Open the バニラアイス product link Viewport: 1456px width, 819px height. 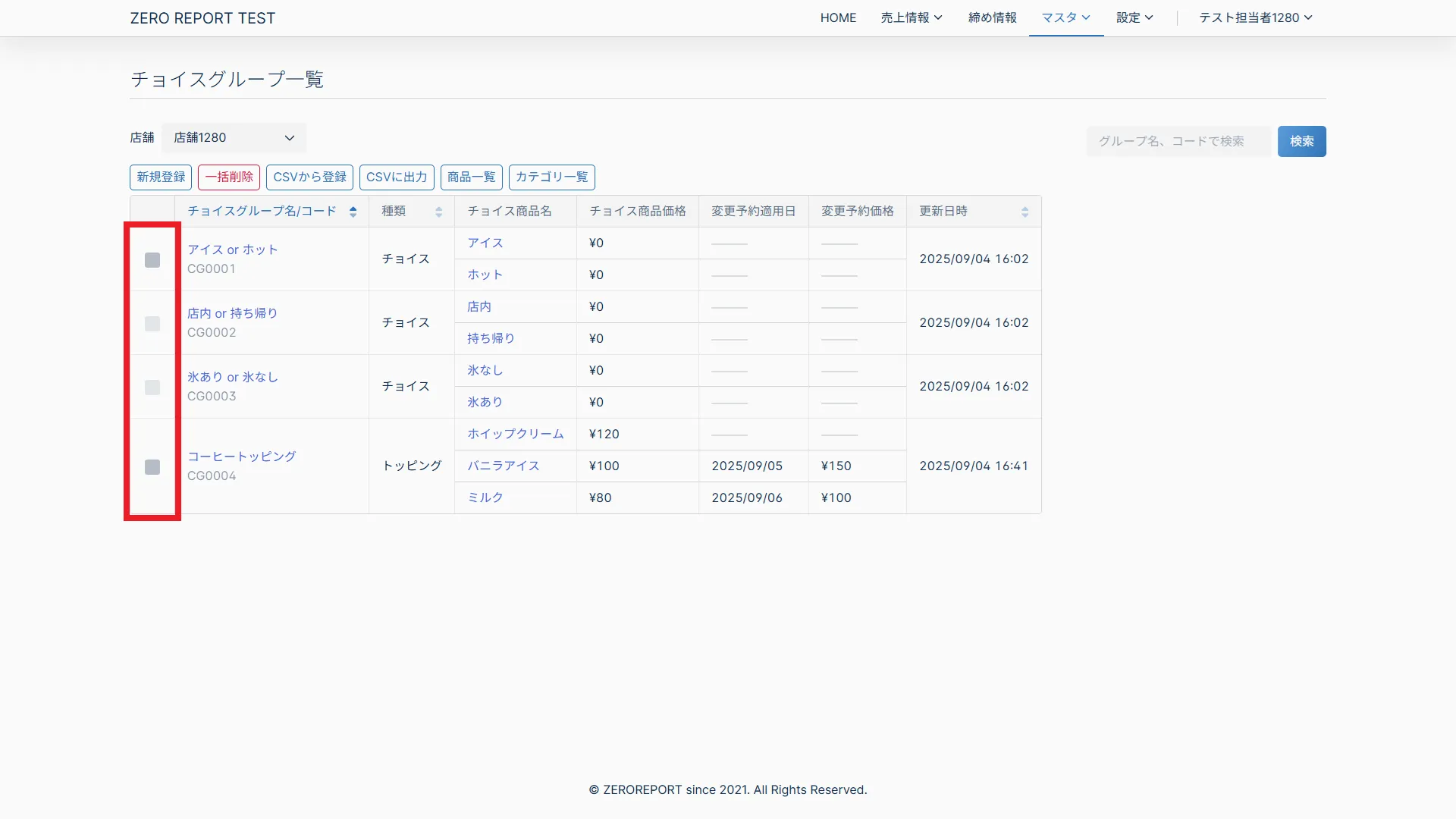(x=503, y=466)
